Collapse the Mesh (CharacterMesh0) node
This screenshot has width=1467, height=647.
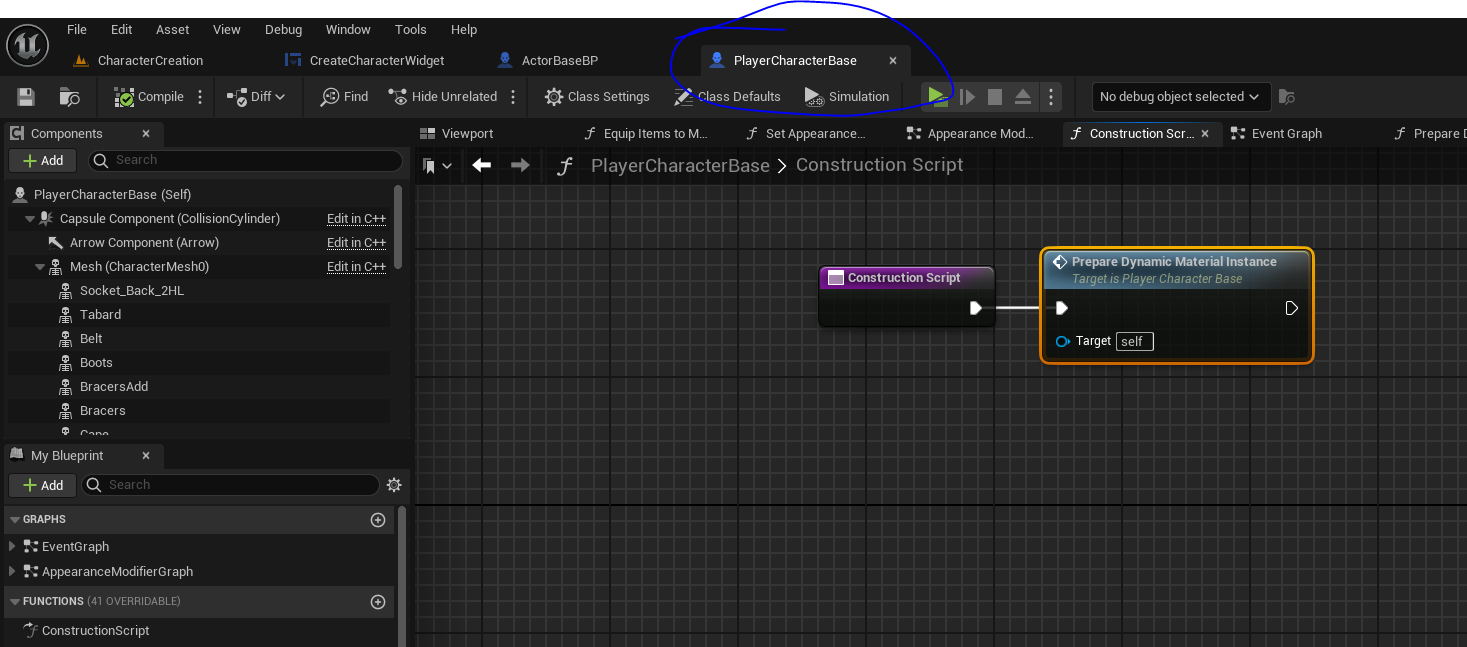pyautogui.click(x=40, y=267)
